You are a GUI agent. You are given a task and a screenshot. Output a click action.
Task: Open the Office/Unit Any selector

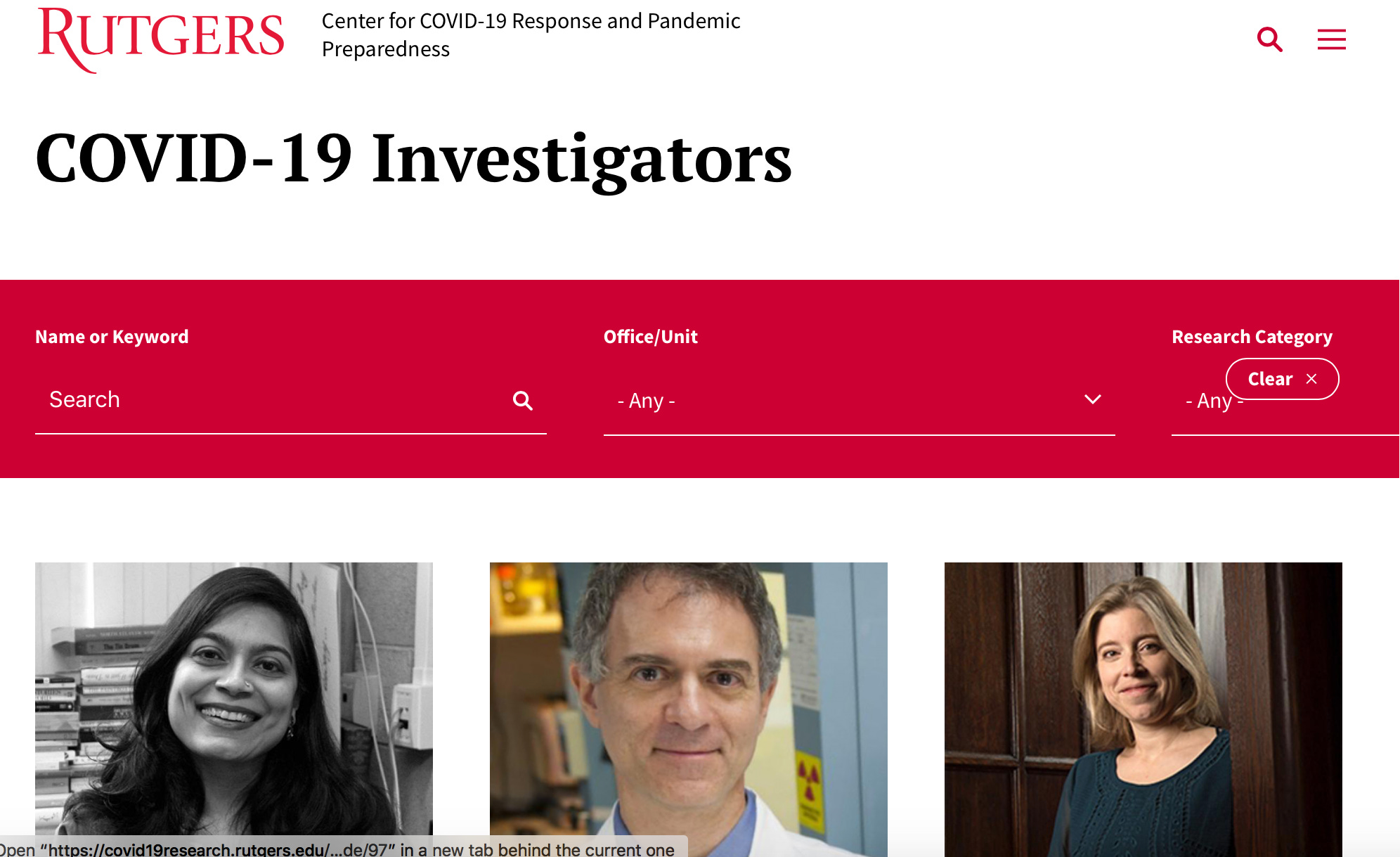(x=859, y=401)
